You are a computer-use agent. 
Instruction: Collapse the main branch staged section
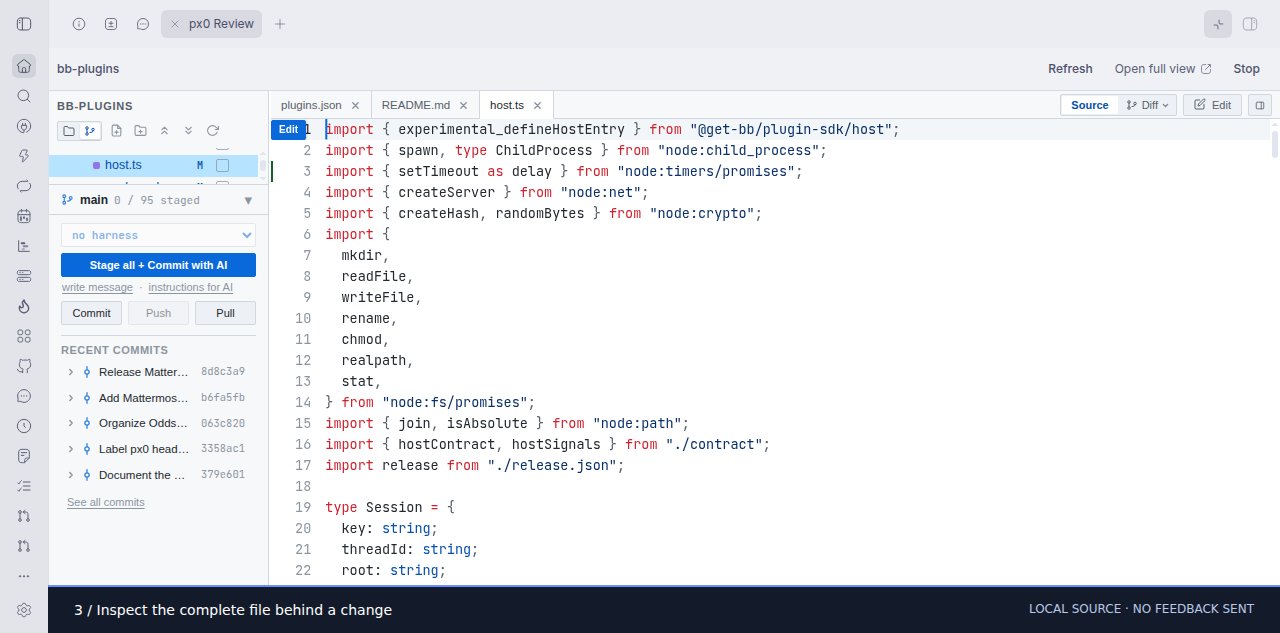tap(248, 200)
